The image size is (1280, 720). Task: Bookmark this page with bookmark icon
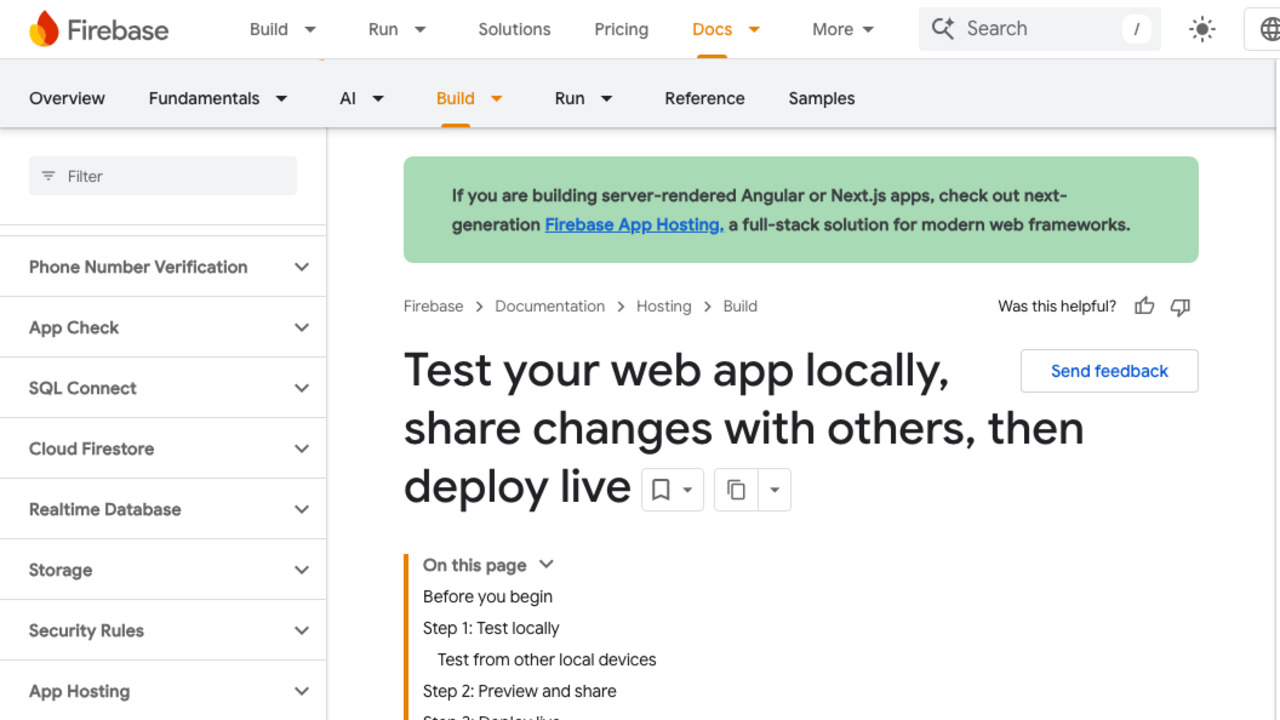[x=660, y=490]
